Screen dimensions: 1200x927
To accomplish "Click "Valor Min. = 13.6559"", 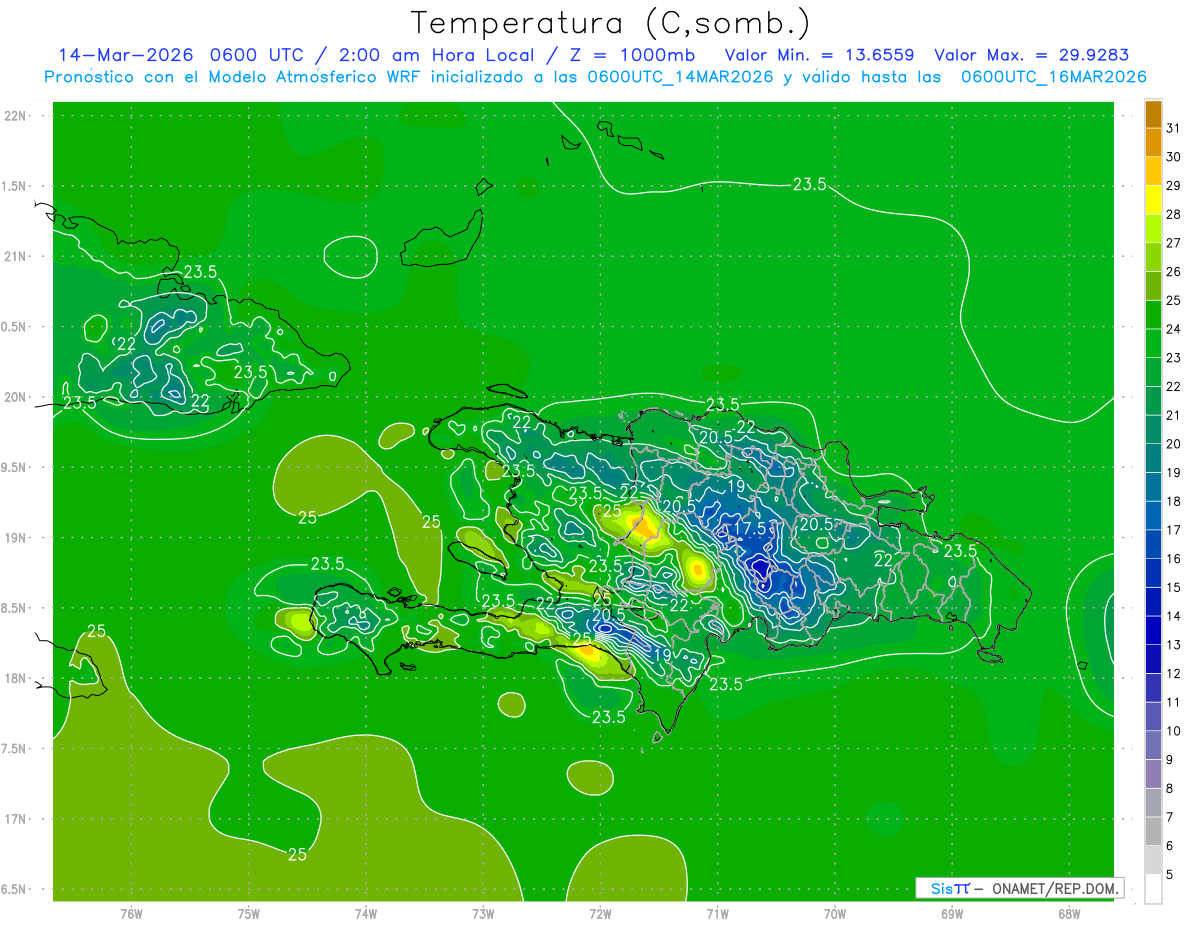I will pyautogui.click(x=820, y=55).
